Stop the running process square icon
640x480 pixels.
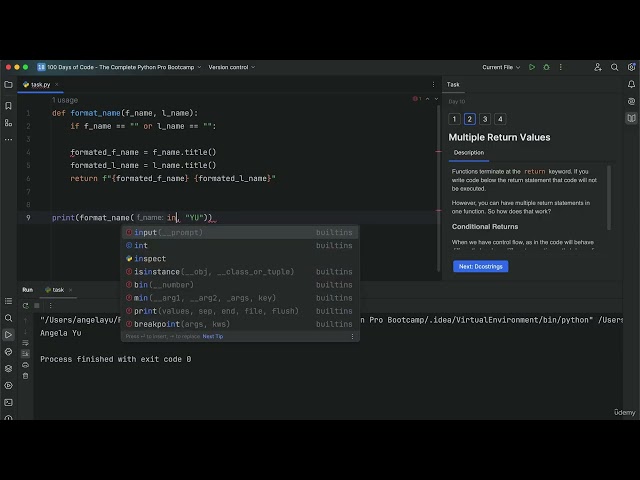pyautogui.click(x=37, y=305)
